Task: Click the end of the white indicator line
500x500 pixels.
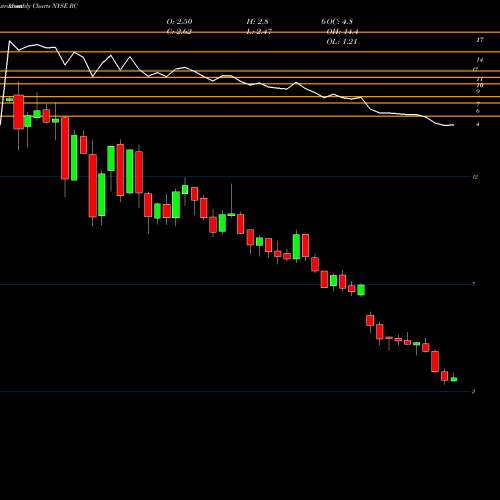Action: 453,125
